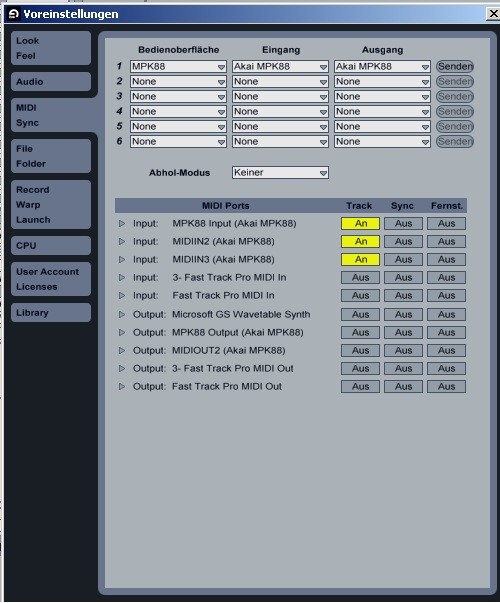Click the Senden button for slot 1

point(455,67)
